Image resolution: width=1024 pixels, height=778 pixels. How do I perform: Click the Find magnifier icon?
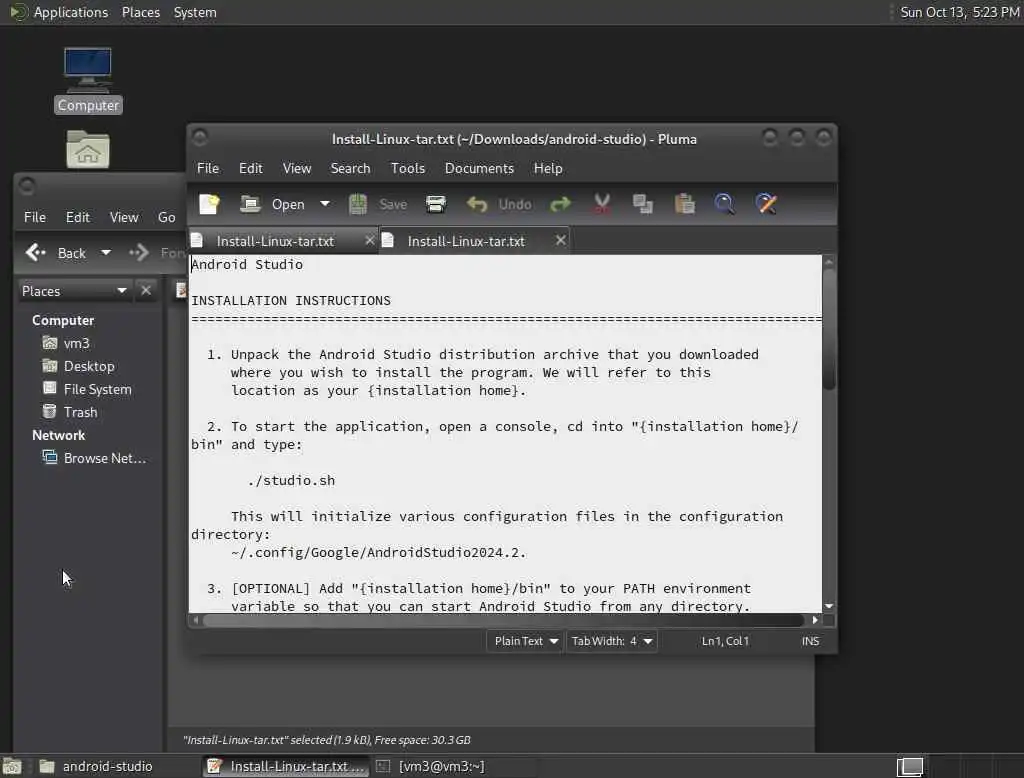(x=724, y=204)
